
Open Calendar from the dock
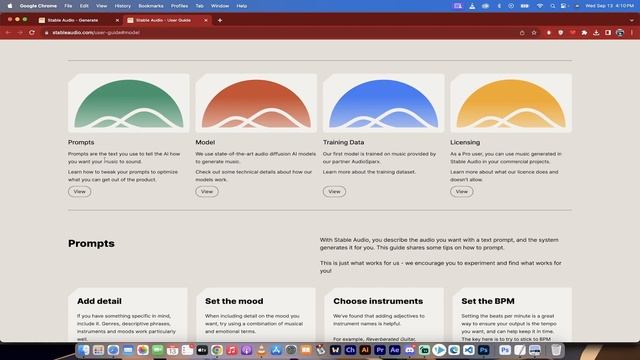pyautogui.click(x=172, y=350)
